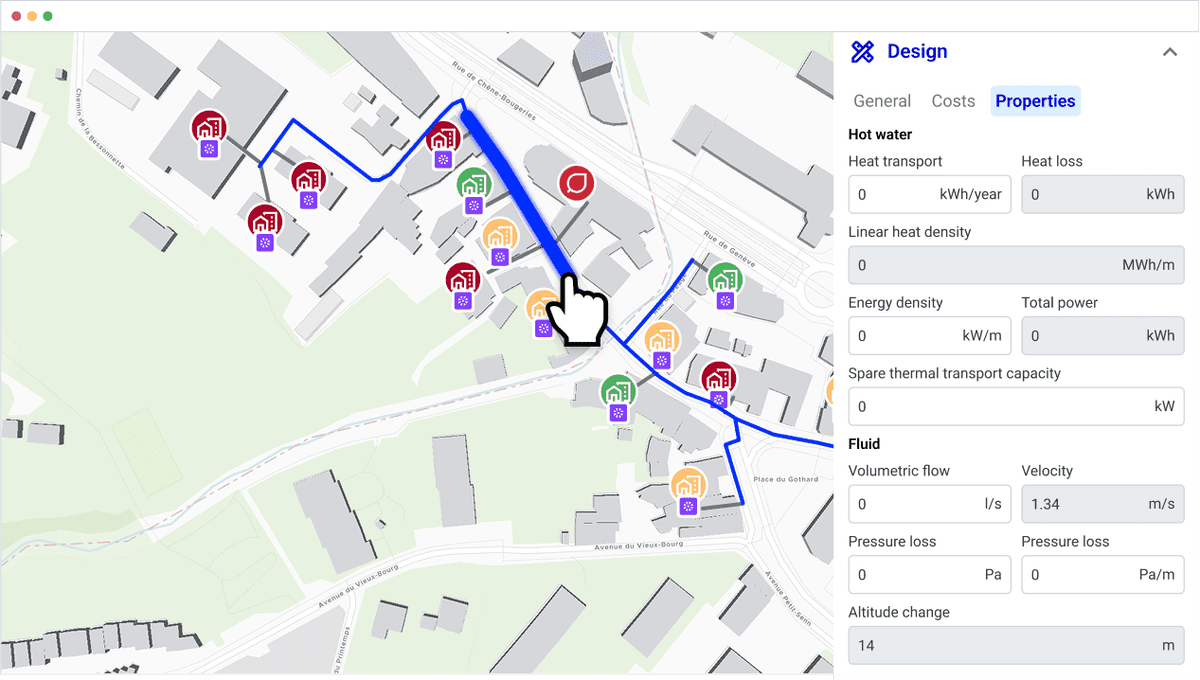Select the dark red building marker near Chemin de la Bessonnette
This screenshot has width=1200, height=680.
[x=209, y=128]
